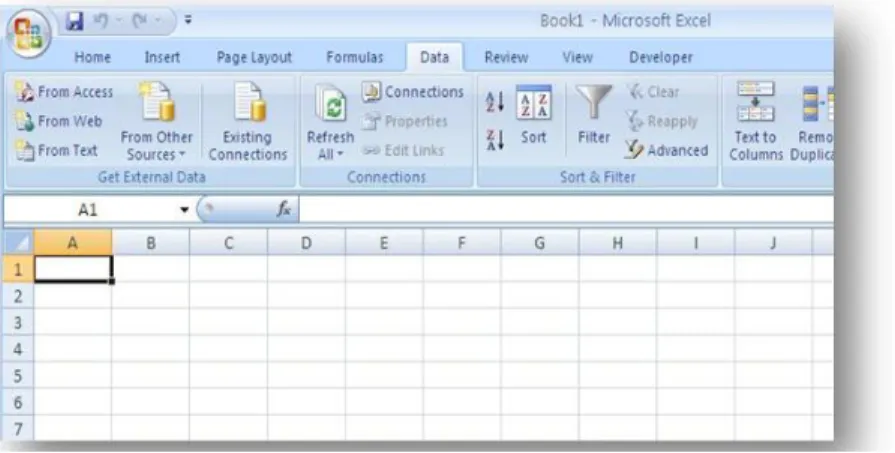Screen dimensions: 895x453
Task: Click the Insert Function fx button
Action: pyautogui.click(x=284, y=209)
